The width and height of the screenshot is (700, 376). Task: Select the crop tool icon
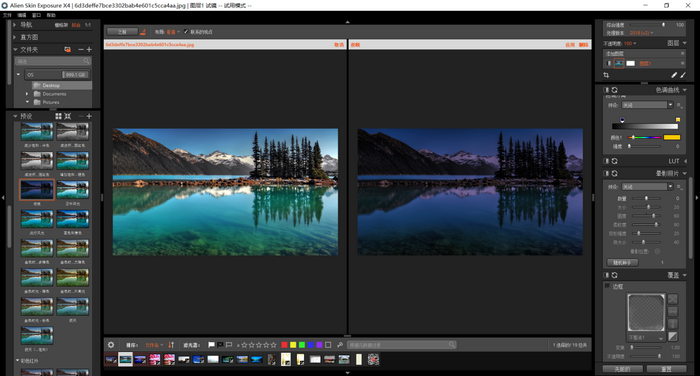click(x=606, y=75)
